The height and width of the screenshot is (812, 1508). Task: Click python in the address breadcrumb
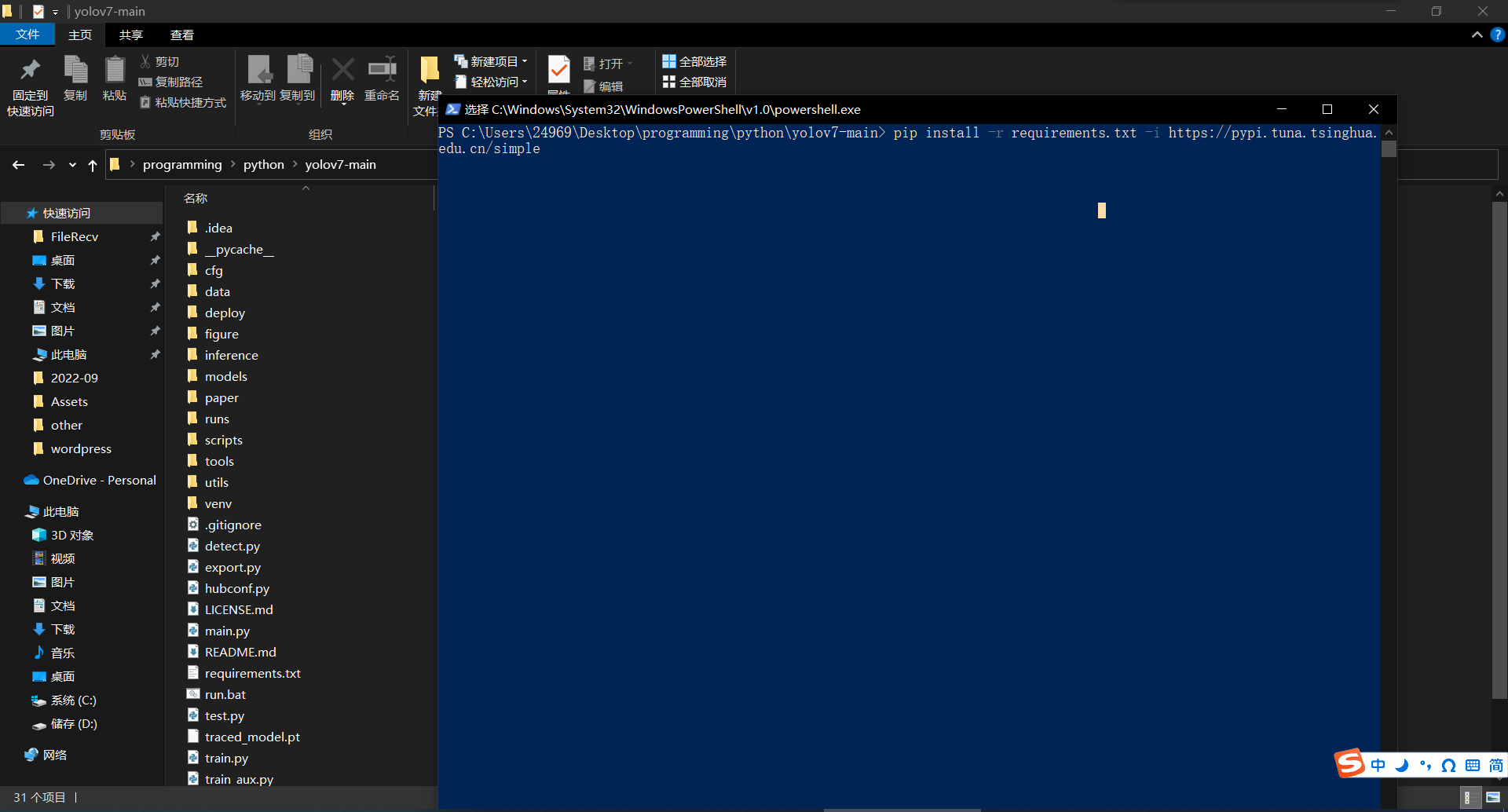coord(263,165)
